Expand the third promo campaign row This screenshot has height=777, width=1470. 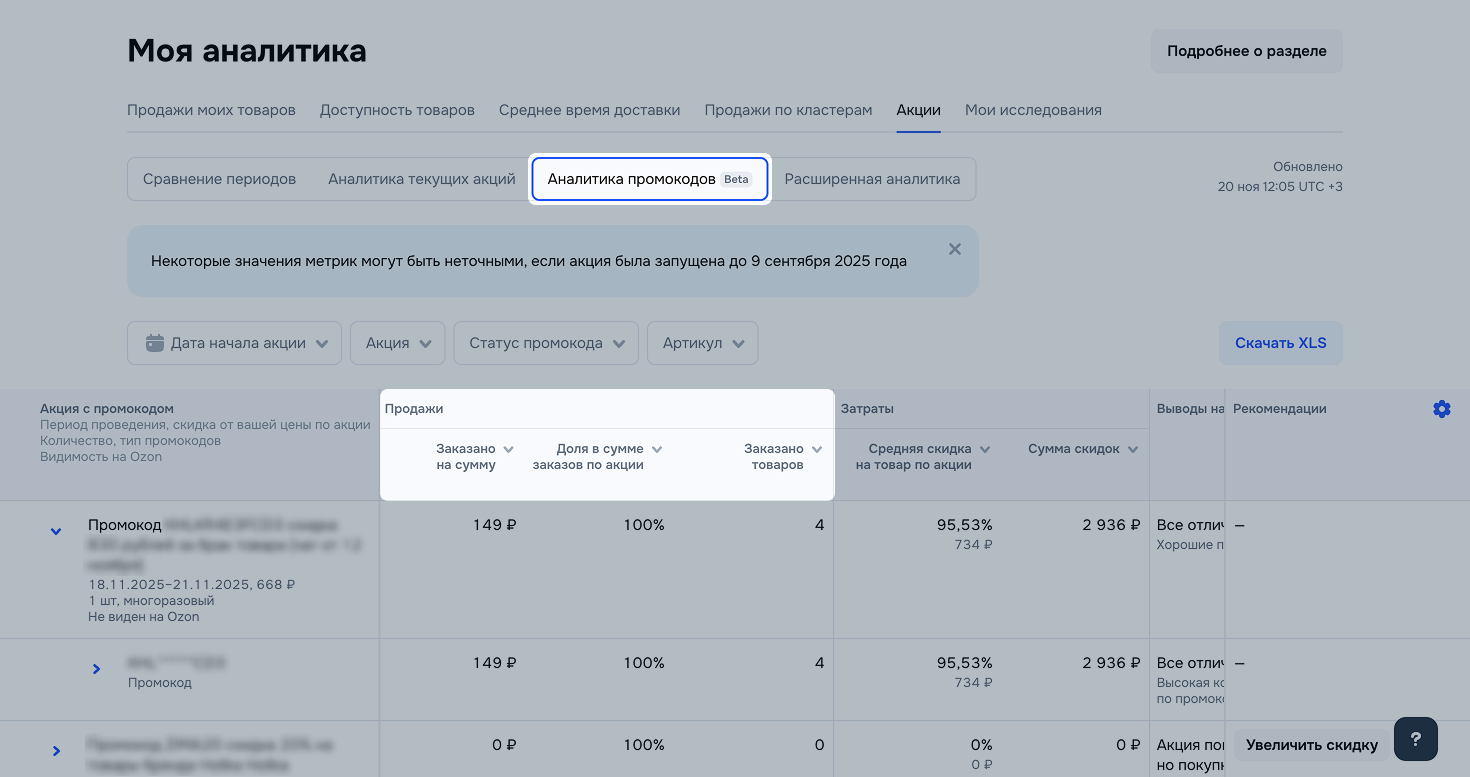pyautogui.click(x=56, y=751)
